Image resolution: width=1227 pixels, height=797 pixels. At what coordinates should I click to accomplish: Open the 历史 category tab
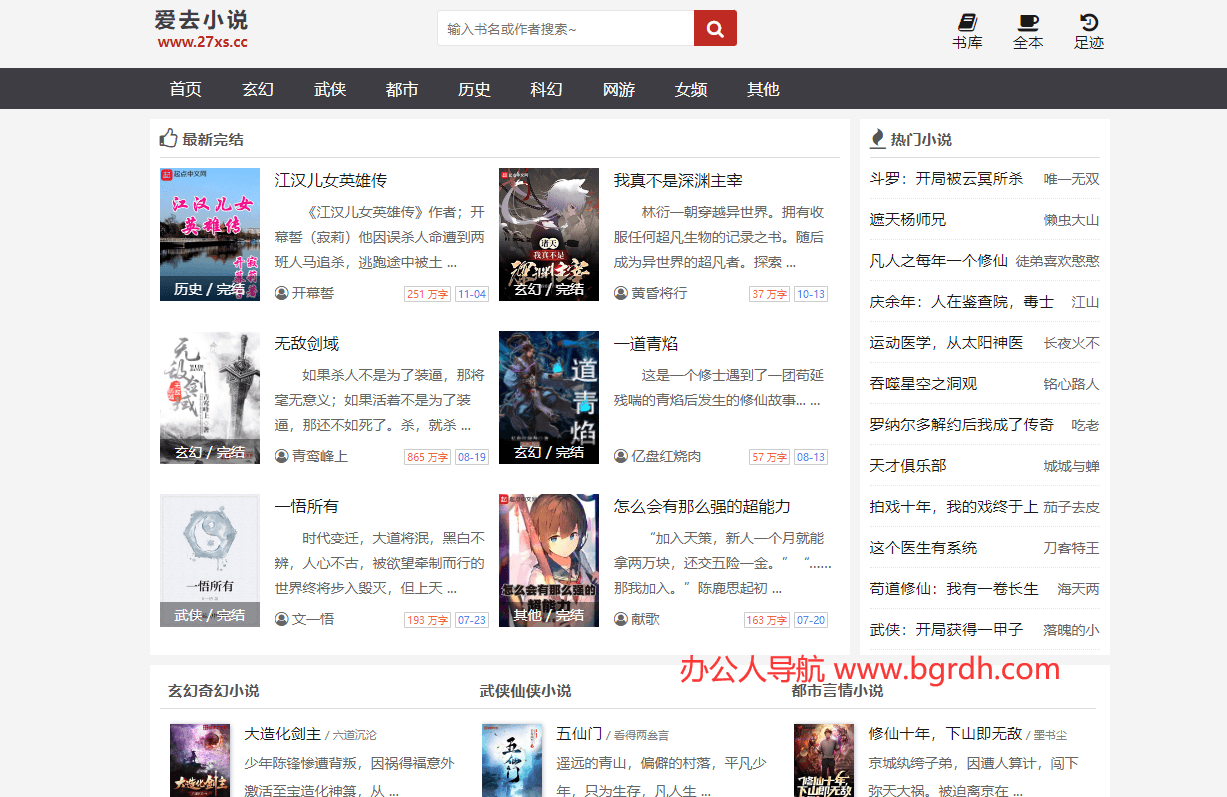coord(474,89)
